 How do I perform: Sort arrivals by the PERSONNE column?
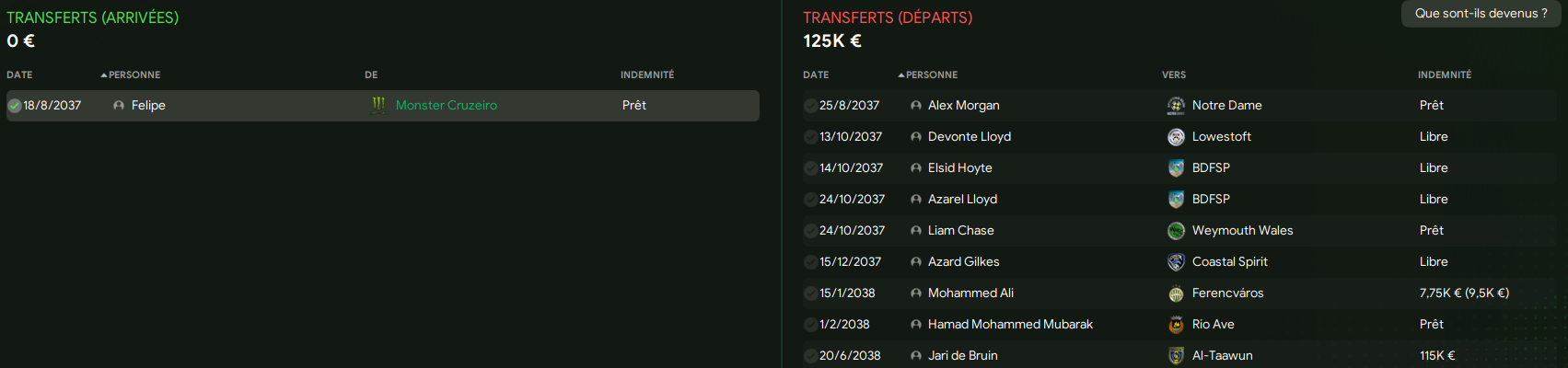point(134,75)
